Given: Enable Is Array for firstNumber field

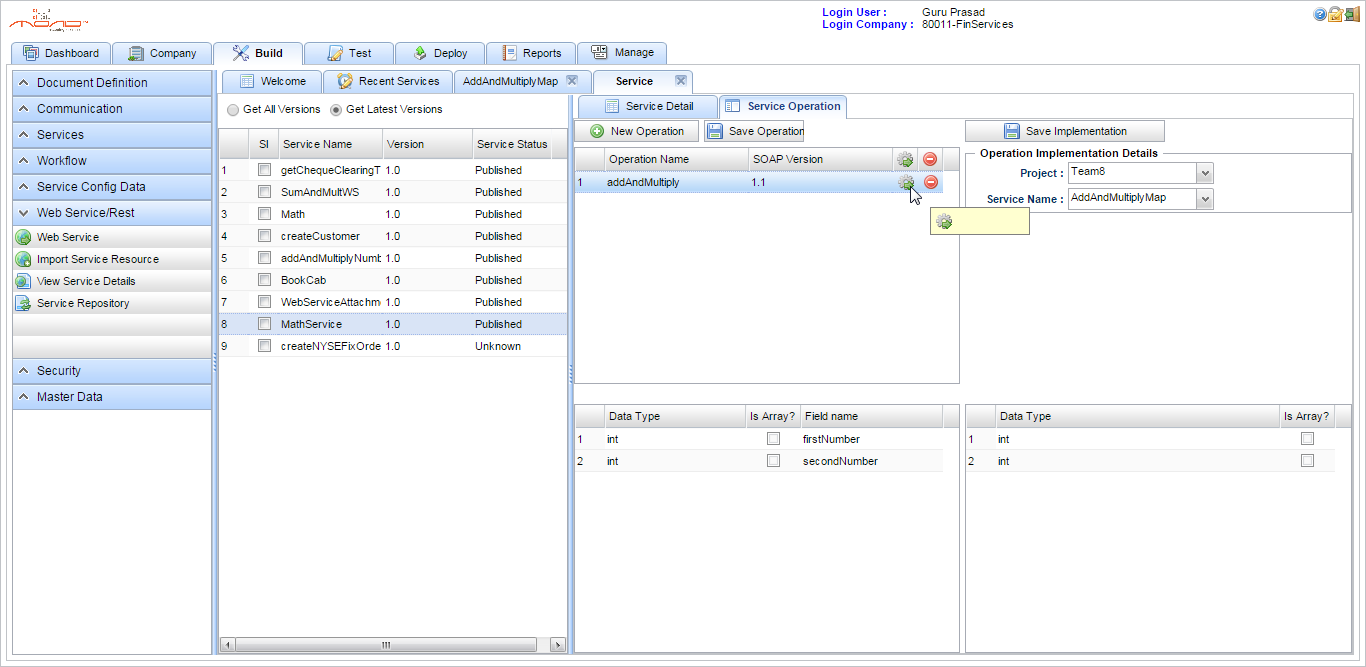Looking at the screenshot, I should [x=773, y=439].
